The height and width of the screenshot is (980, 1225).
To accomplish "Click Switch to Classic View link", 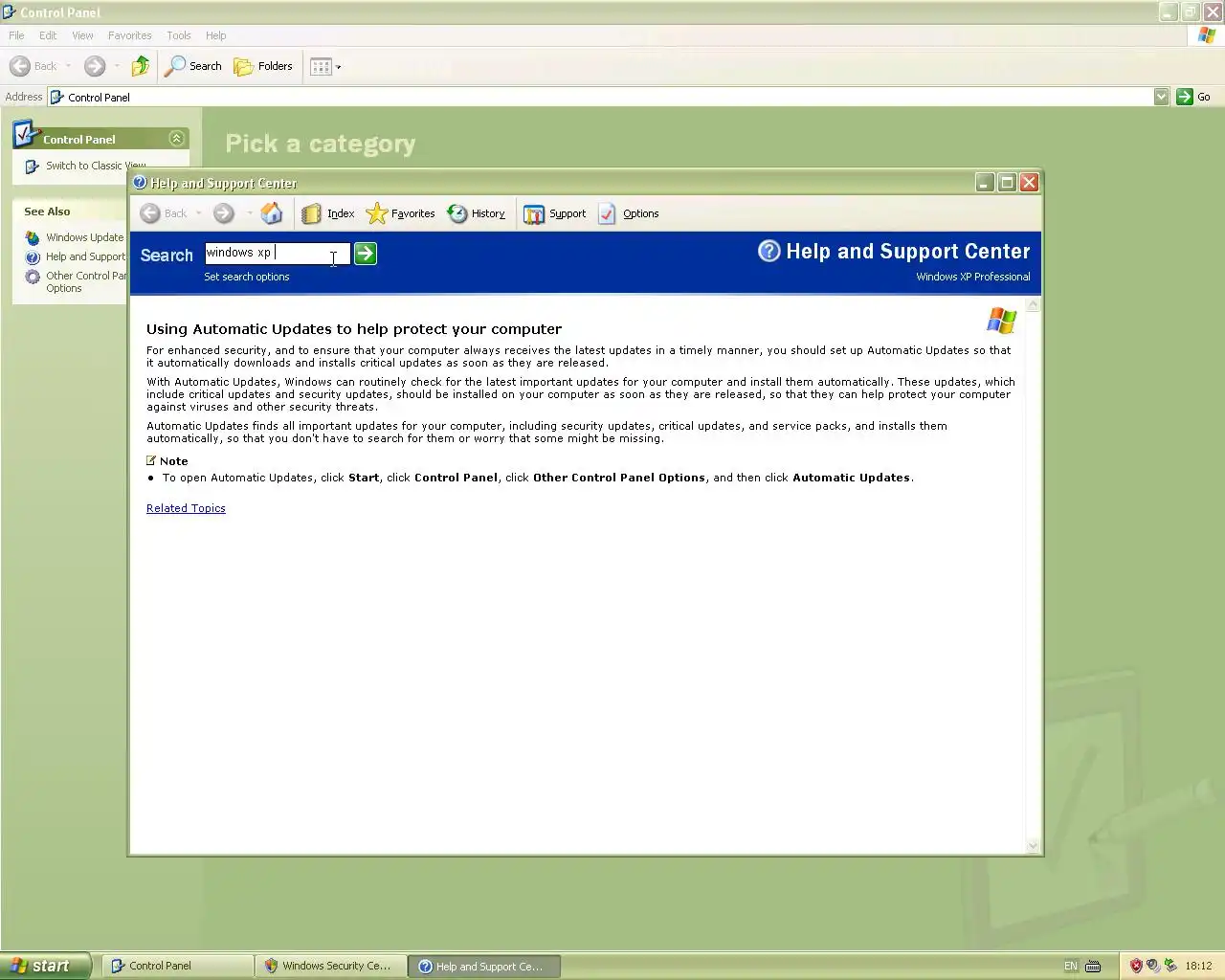I will pyautogui.click(x=96, y=166).
